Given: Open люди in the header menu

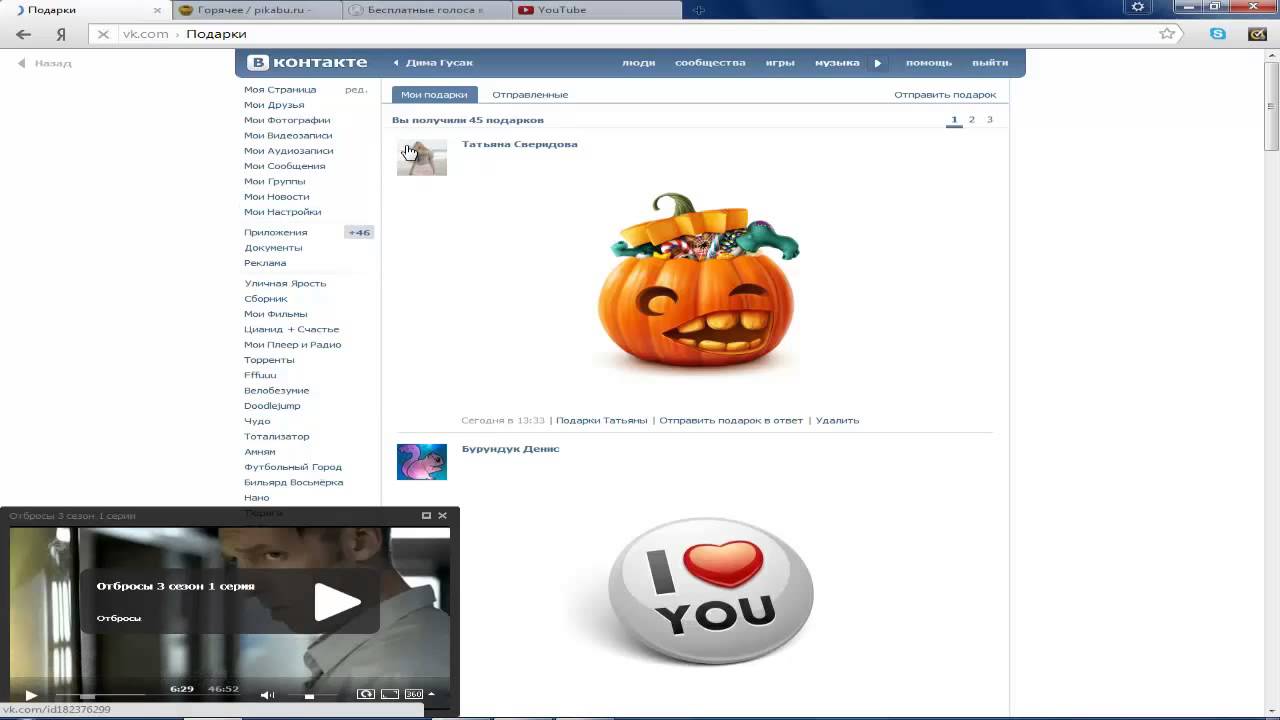Looking at the screenshot, I should click(639, 63).
